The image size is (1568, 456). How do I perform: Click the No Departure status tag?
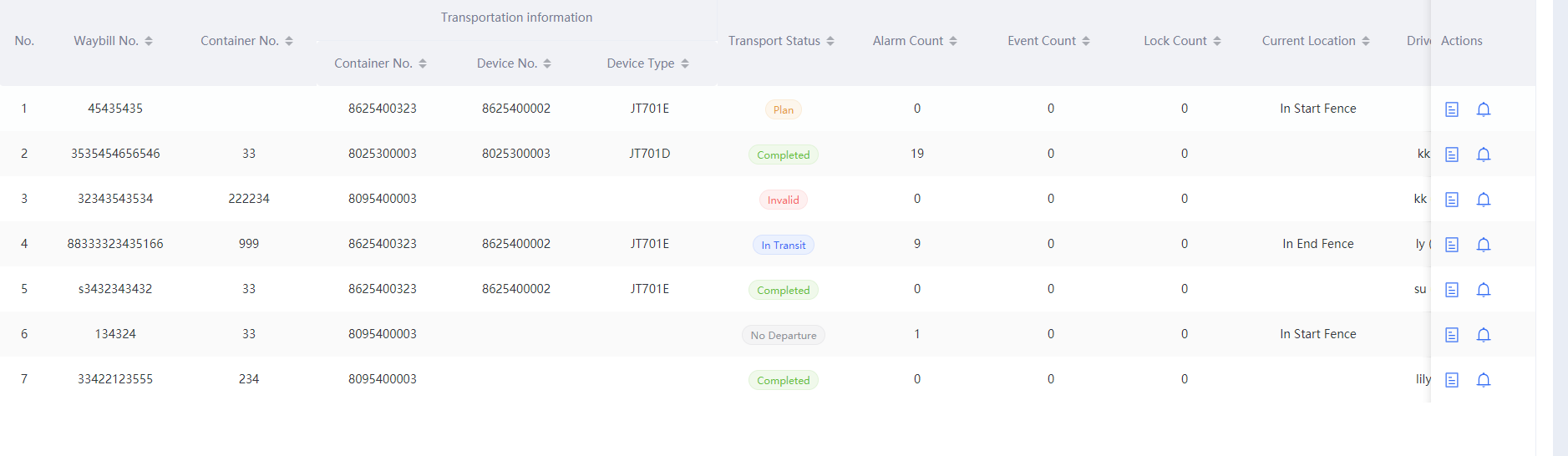[x=783, y=335]
